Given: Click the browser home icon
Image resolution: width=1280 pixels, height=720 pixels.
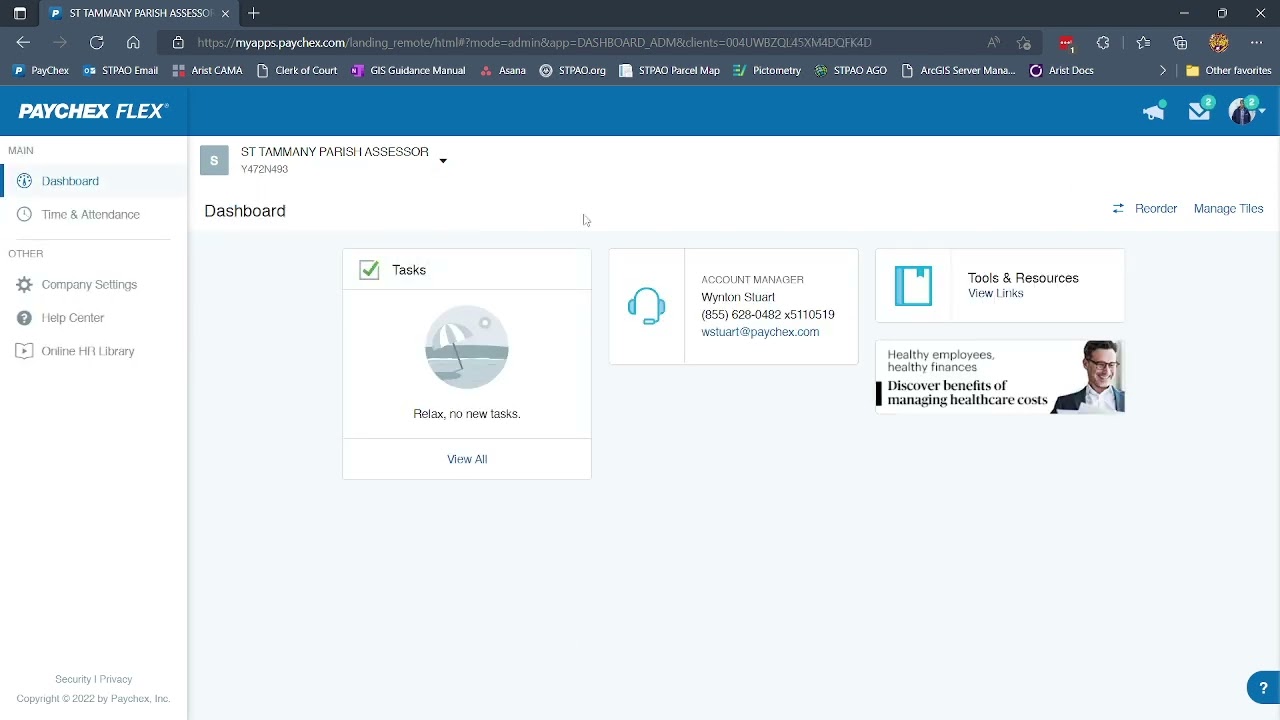Looking at the screenshot, I should click(x=133, y=42).
